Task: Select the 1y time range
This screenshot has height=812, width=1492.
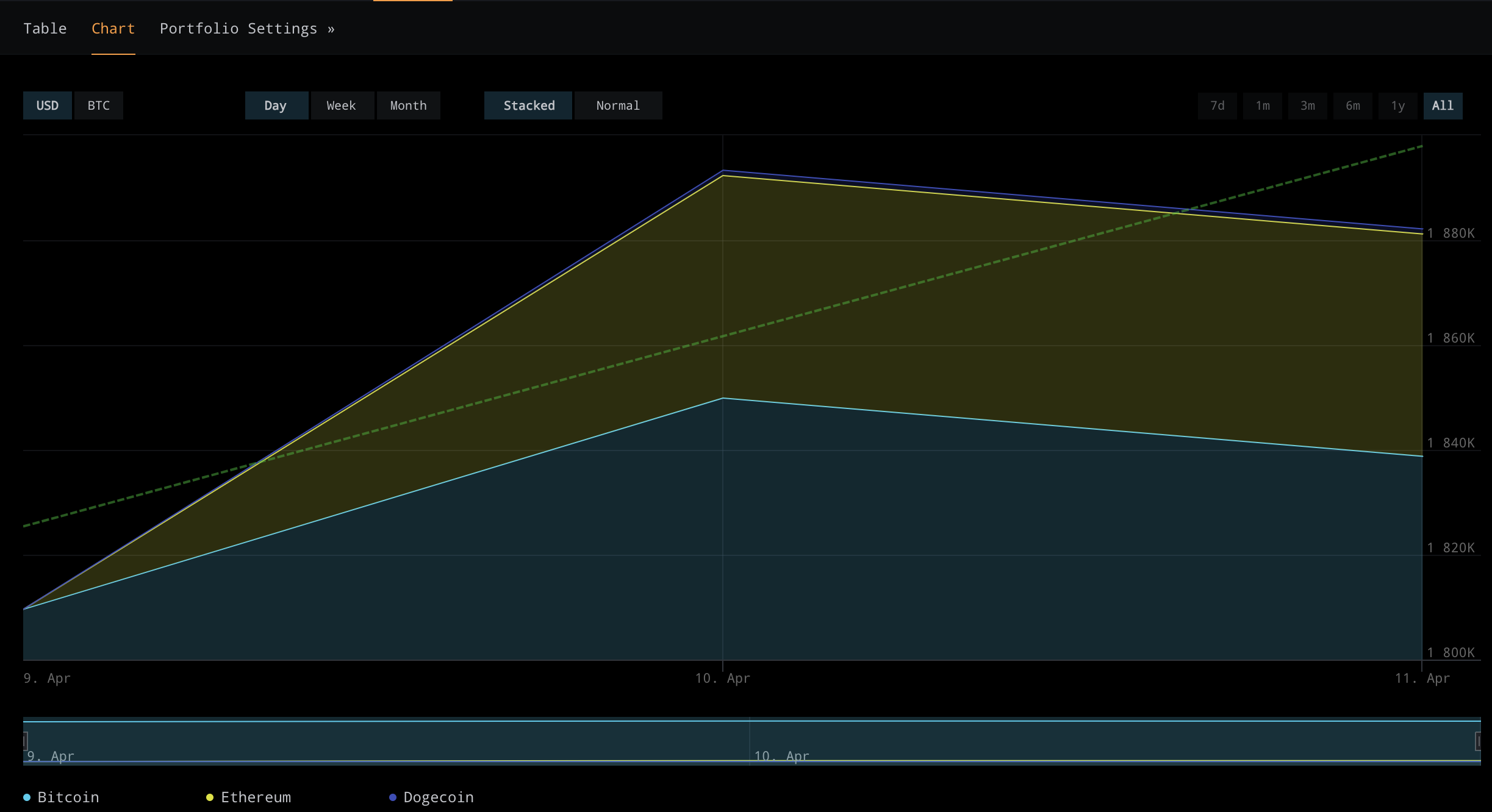Action: 1397,105
